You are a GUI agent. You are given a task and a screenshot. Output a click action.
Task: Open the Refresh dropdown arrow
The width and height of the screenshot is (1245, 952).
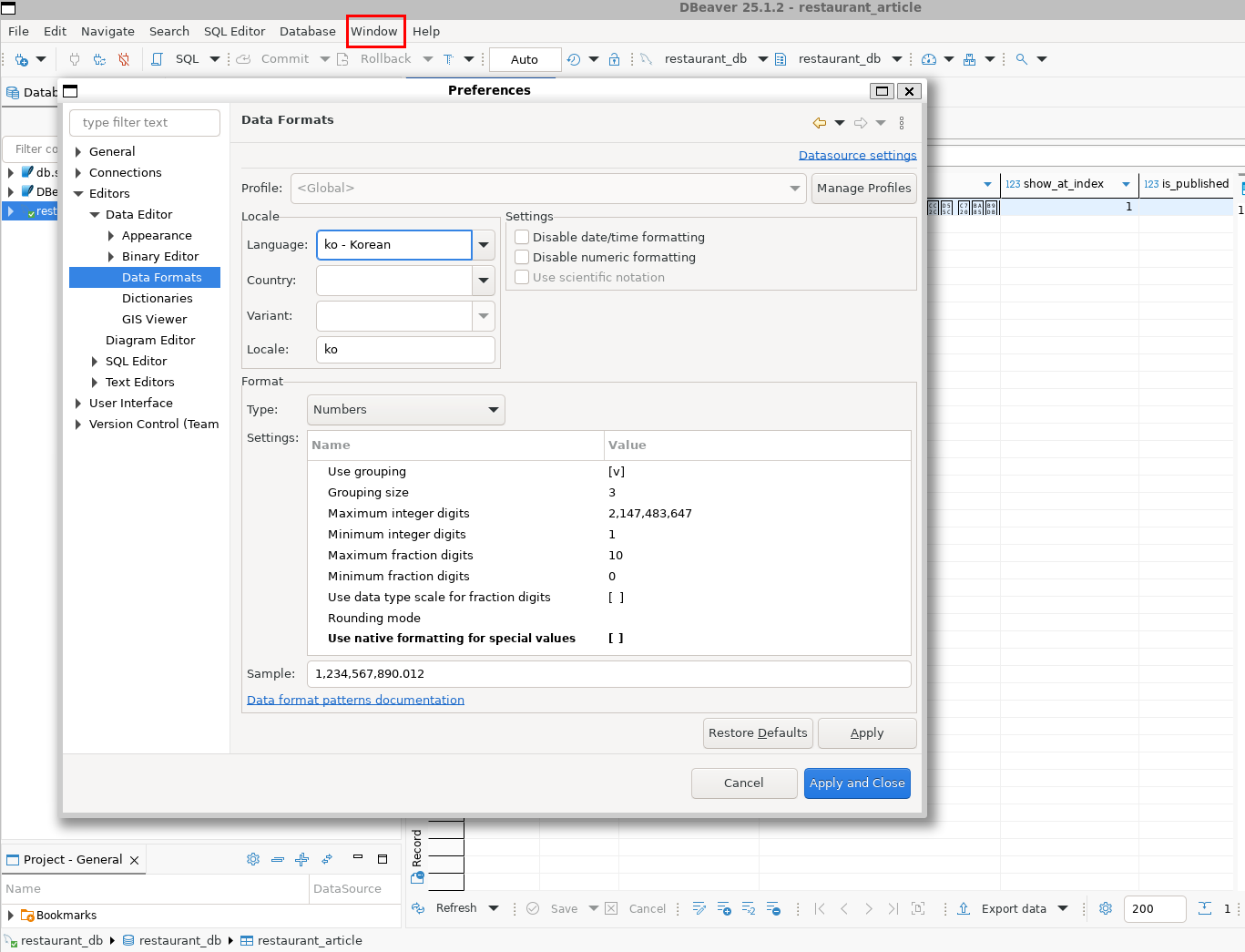tap(494, 908)
